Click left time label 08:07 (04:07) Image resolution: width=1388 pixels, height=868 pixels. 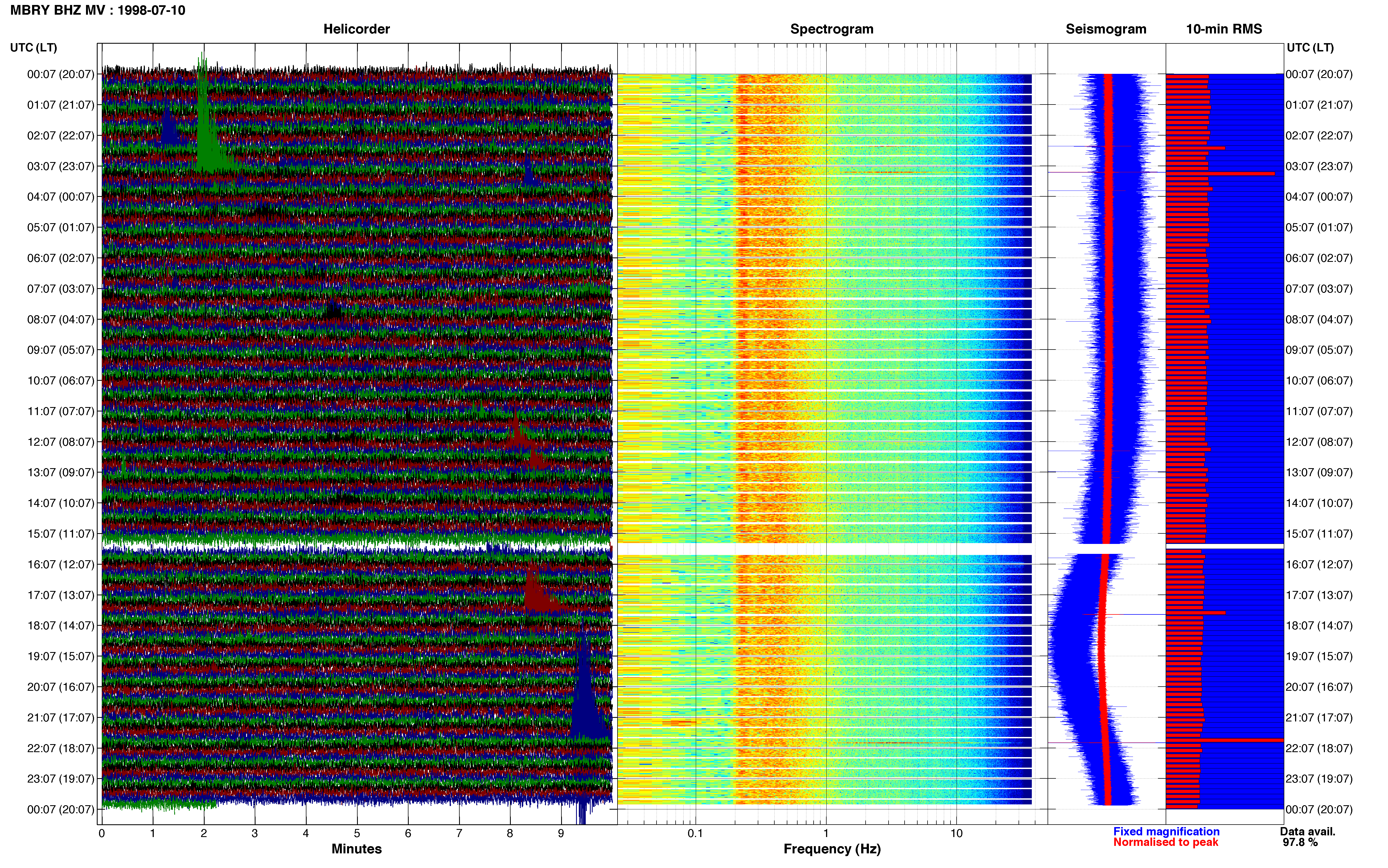click(x=61, y=319)
